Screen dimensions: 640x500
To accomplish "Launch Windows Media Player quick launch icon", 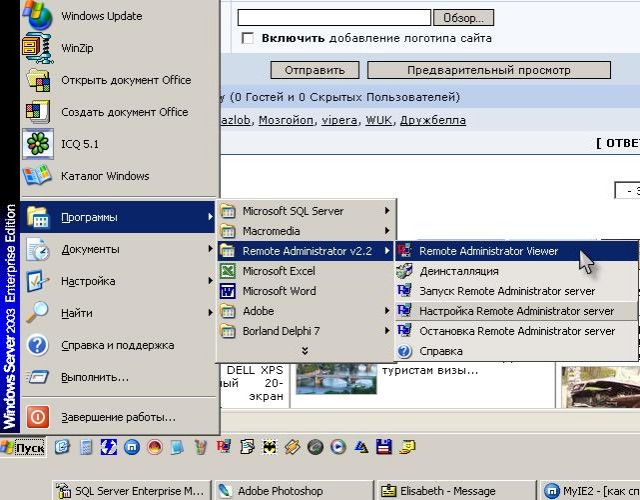I will pyautogui.click(x=338, y=447).
